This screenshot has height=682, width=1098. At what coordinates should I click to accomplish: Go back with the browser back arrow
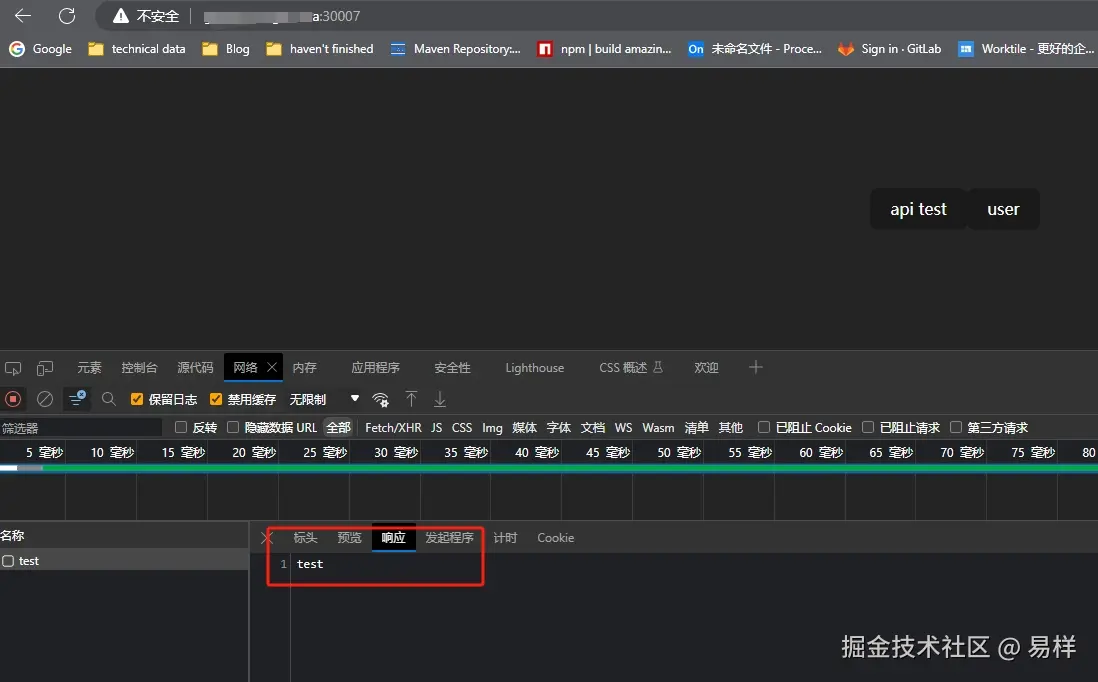(23, 15)
